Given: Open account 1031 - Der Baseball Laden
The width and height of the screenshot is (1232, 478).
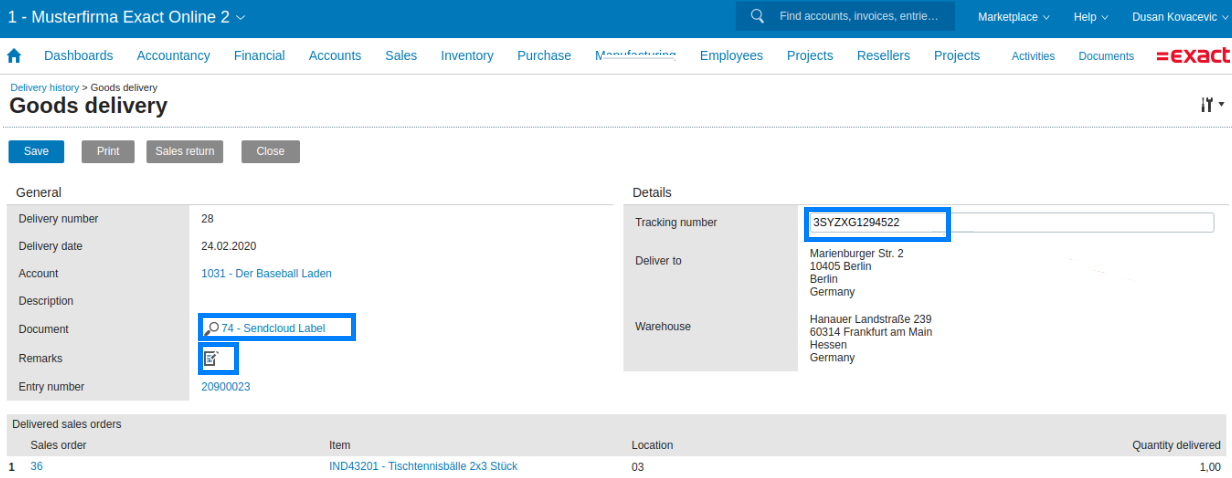Looking at the screenshot, I should click(266, 273).
